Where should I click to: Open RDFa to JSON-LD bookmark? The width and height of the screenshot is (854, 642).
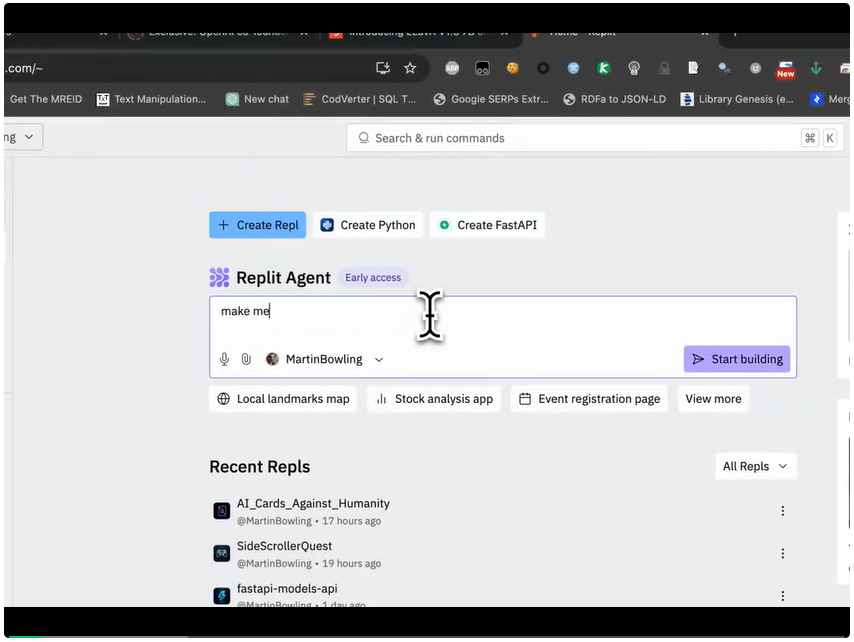coord(614,99)
